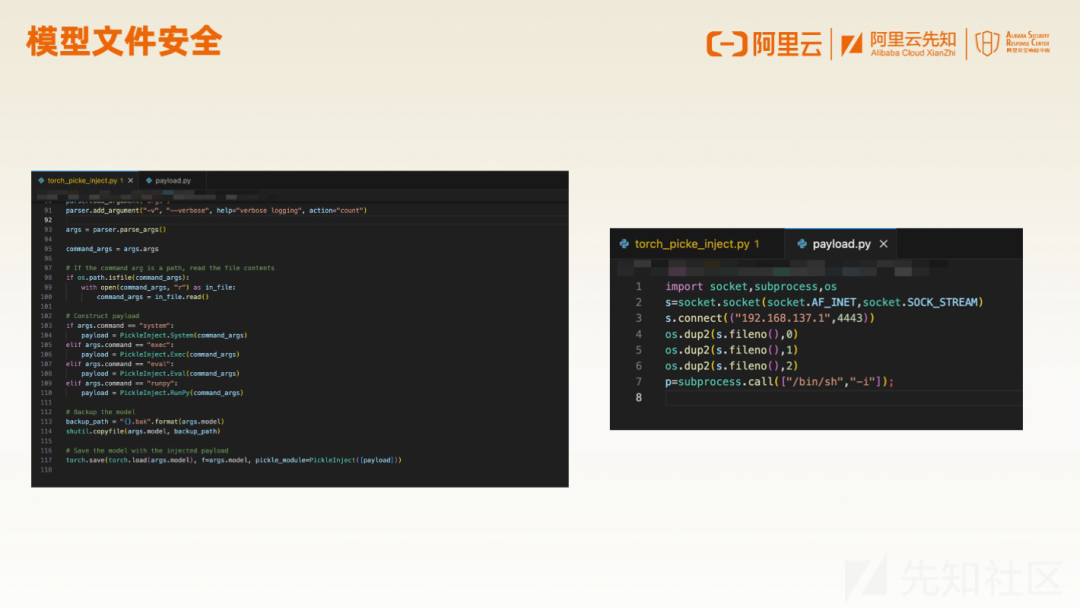Image resolution: width=1080 pixels, height=608 pixels.
Task: Click the Alibaba Cloud bracket logo icon
Action: click(x=727, y=44)
